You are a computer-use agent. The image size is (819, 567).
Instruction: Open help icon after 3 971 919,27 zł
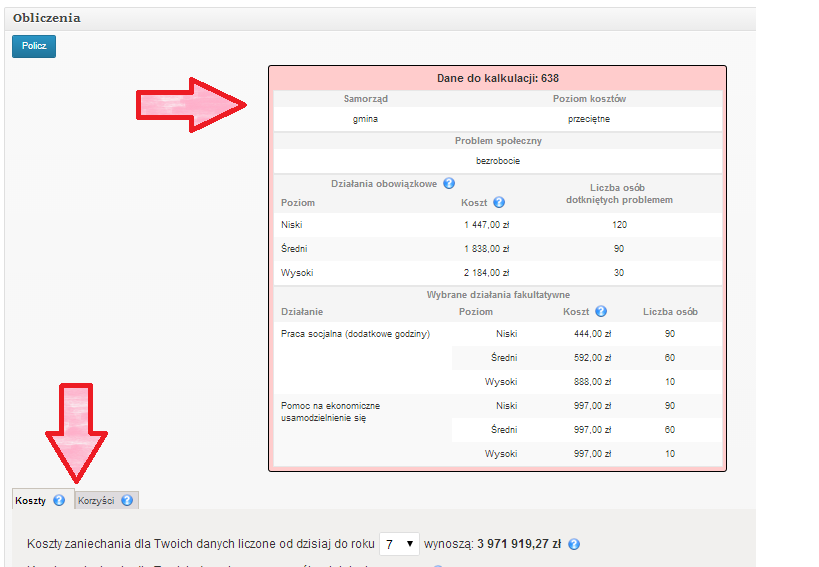point(574,544)
